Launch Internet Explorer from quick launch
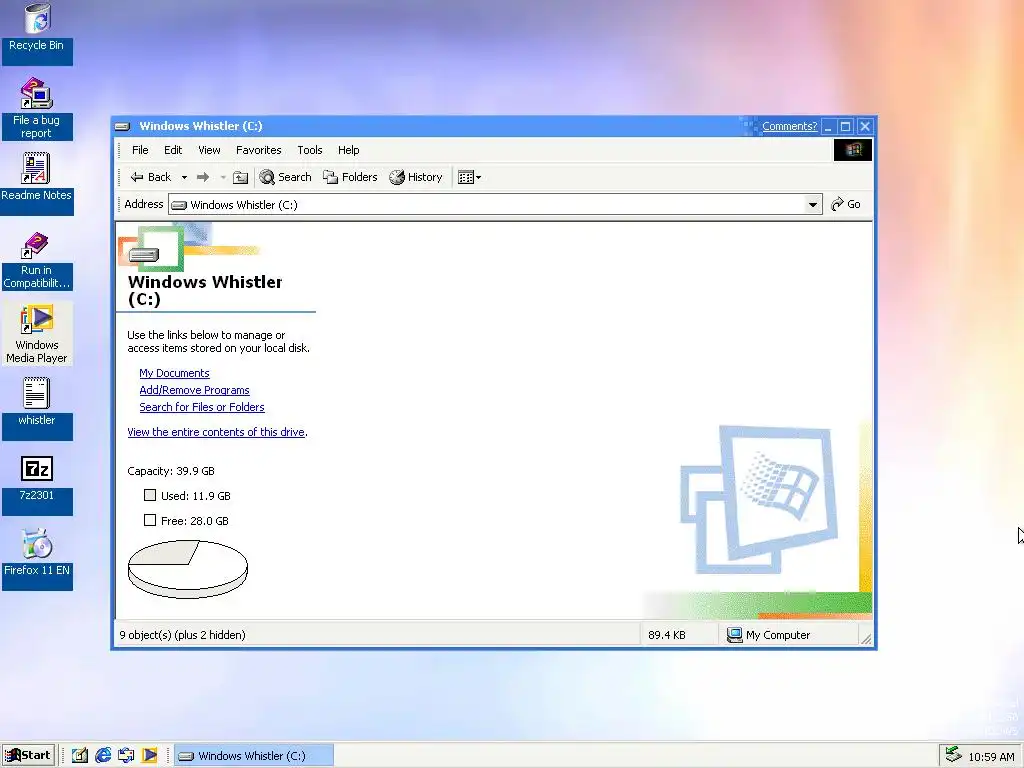 (x=103, y=756)
